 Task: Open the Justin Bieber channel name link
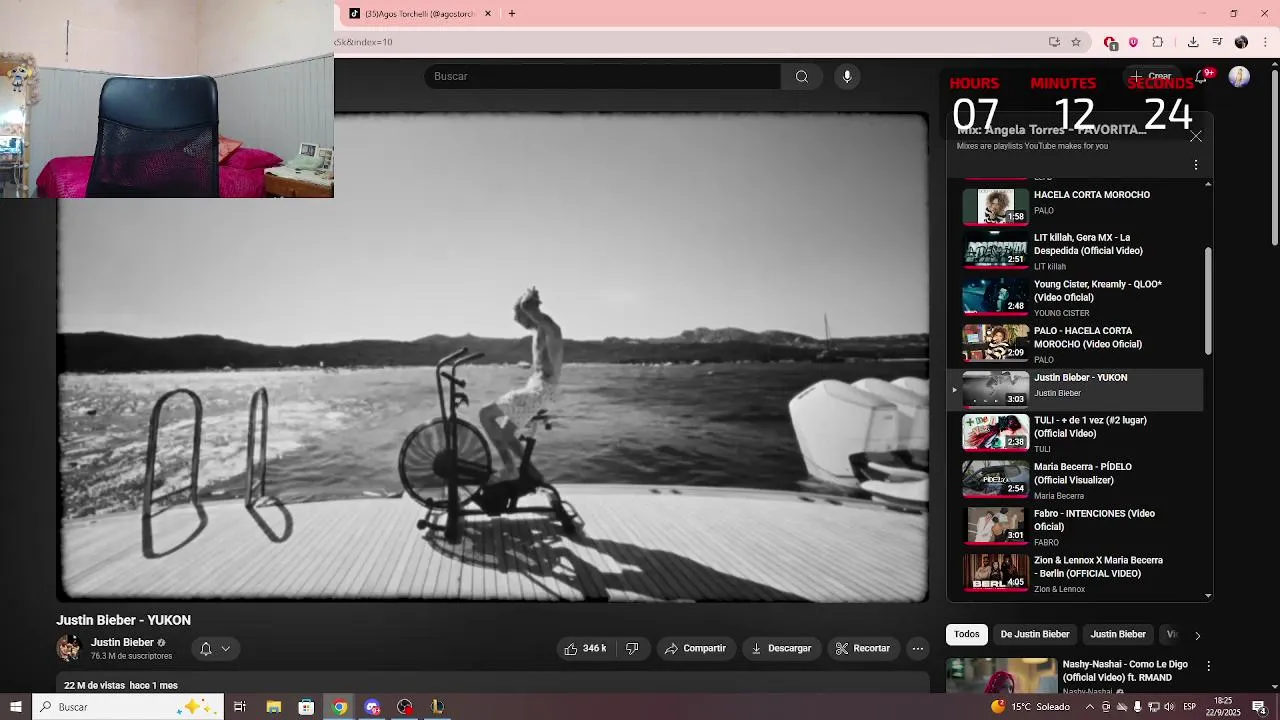click(122, 642)
